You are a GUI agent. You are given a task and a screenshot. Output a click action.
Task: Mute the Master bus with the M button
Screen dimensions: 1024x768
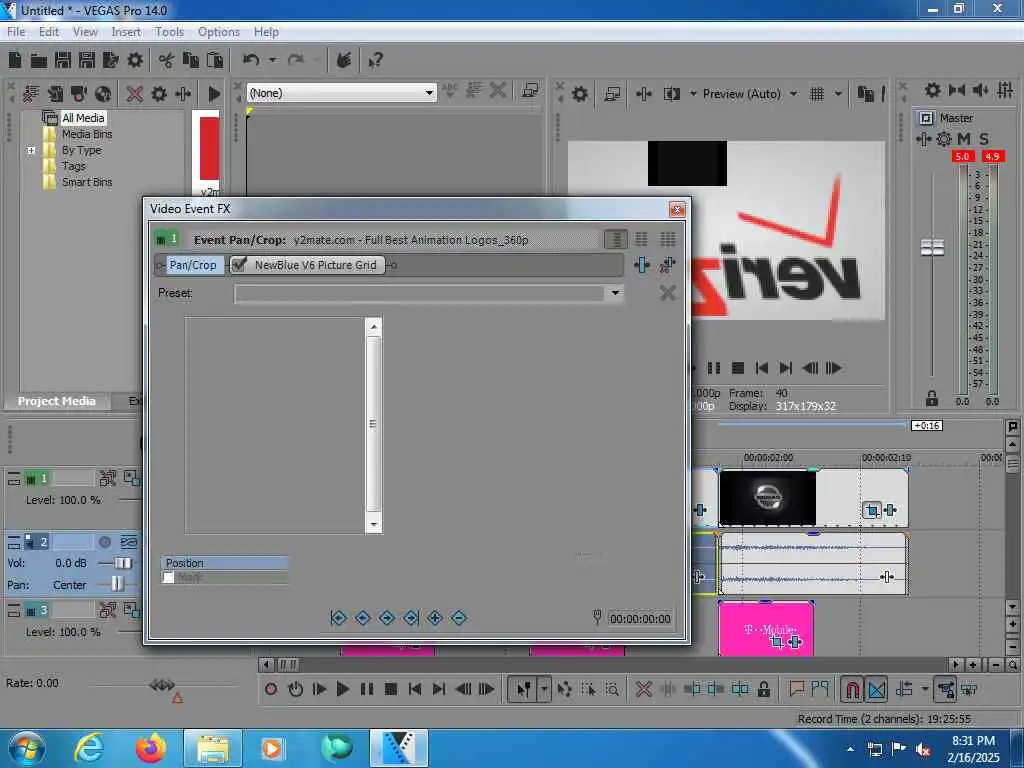click(x=963, y=139)
